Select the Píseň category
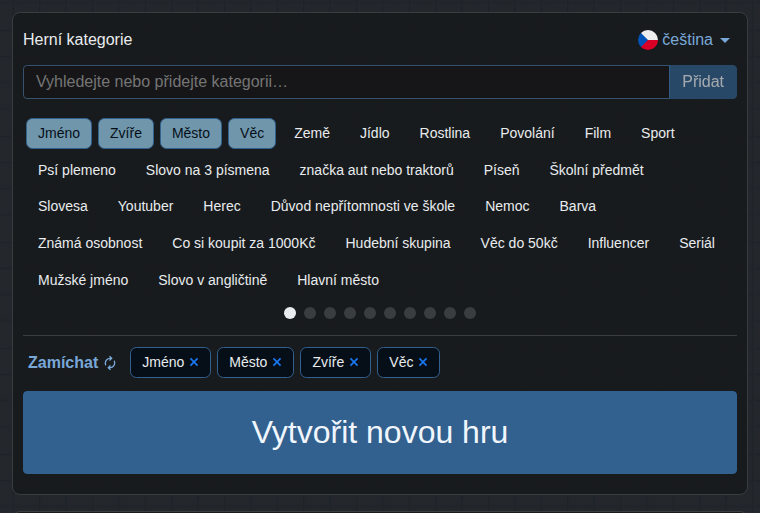The image size is (760, 513). click(502, 170)
